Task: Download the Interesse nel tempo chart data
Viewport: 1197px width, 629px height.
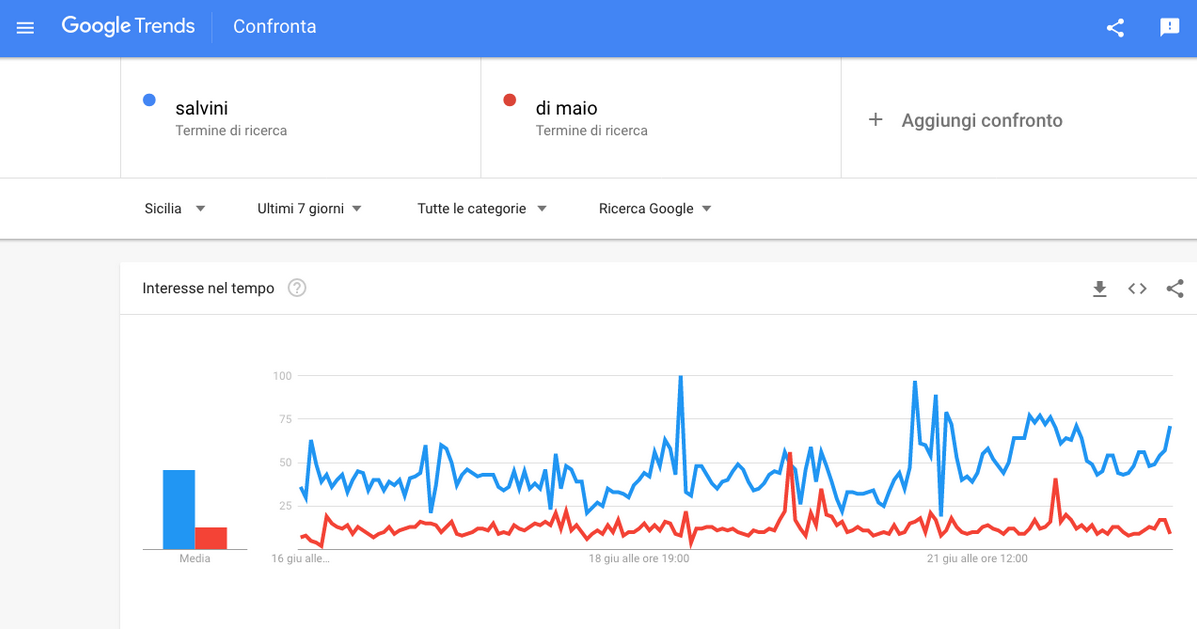Action: [x=1099, y=289]
